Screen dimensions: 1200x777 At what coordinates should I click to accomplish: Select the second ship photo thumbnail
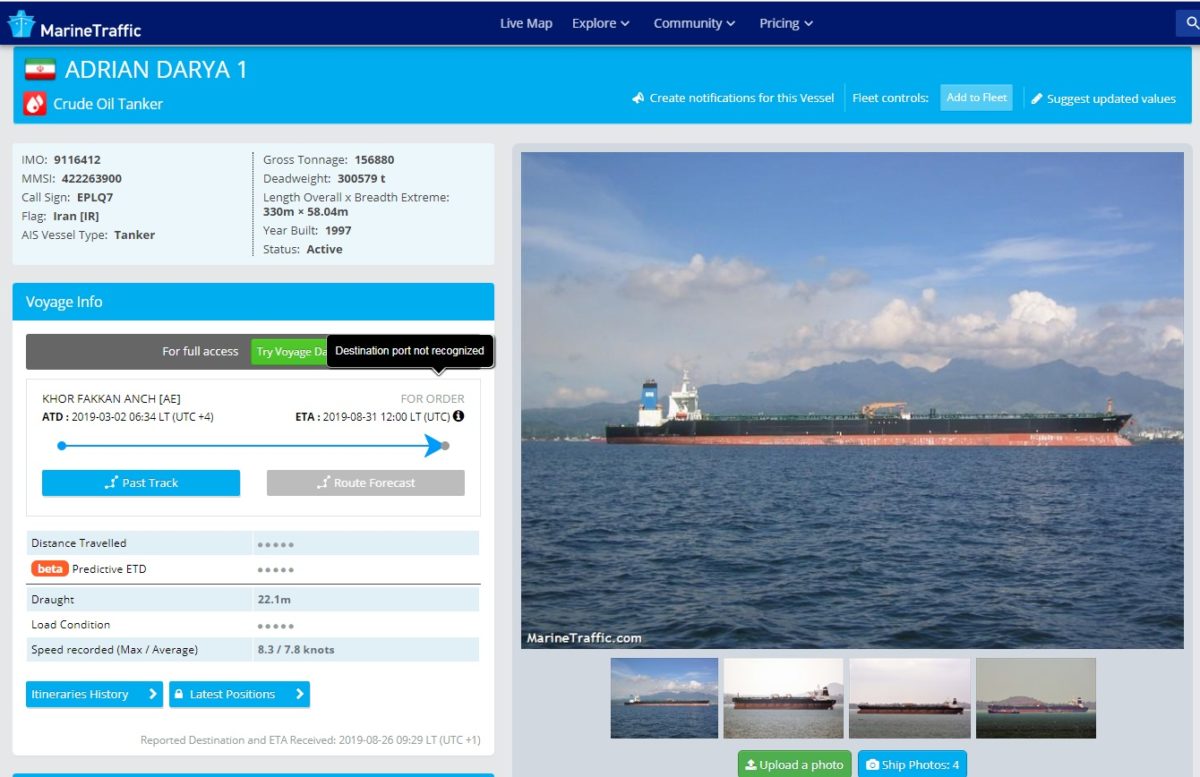[783, 698]
